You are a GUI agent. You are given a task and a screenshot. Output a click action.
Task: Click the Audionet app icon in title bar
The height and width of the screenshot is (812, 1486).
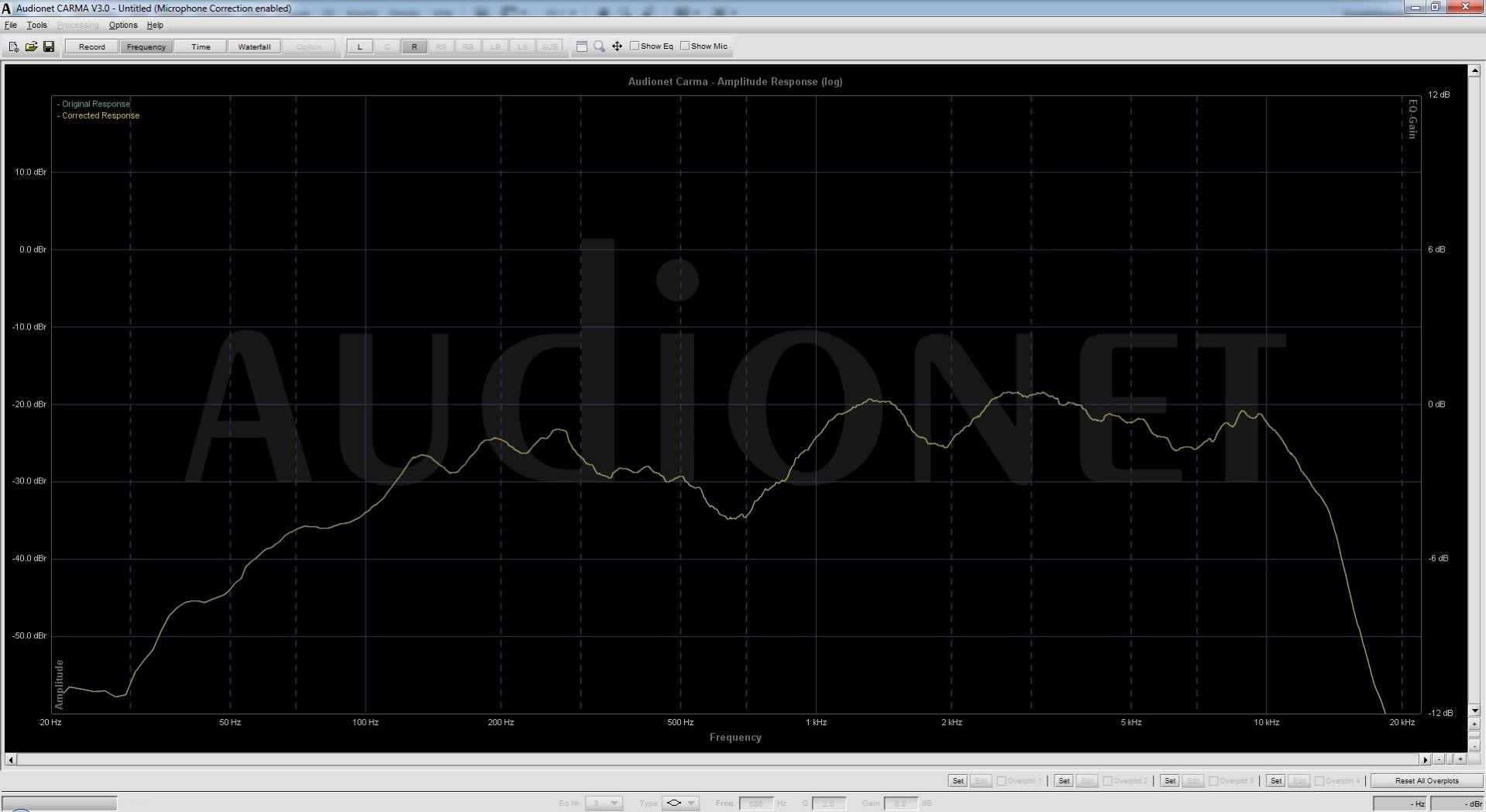(x=7, y=9)
